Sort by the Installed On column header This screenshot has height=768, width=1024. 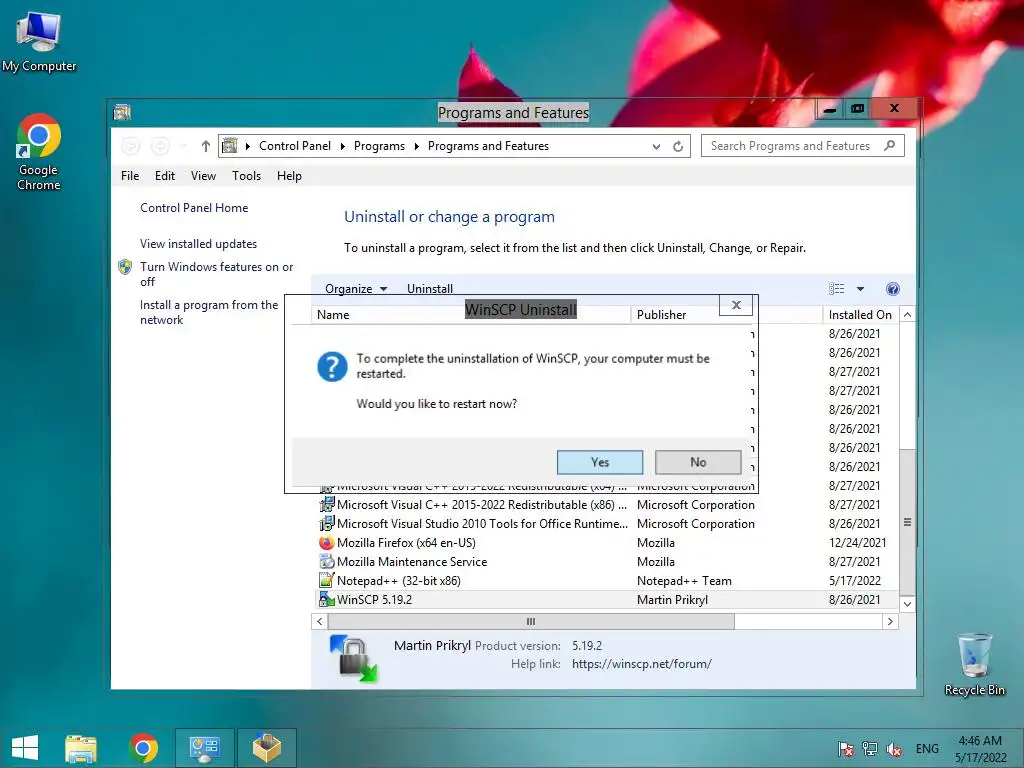860,315
